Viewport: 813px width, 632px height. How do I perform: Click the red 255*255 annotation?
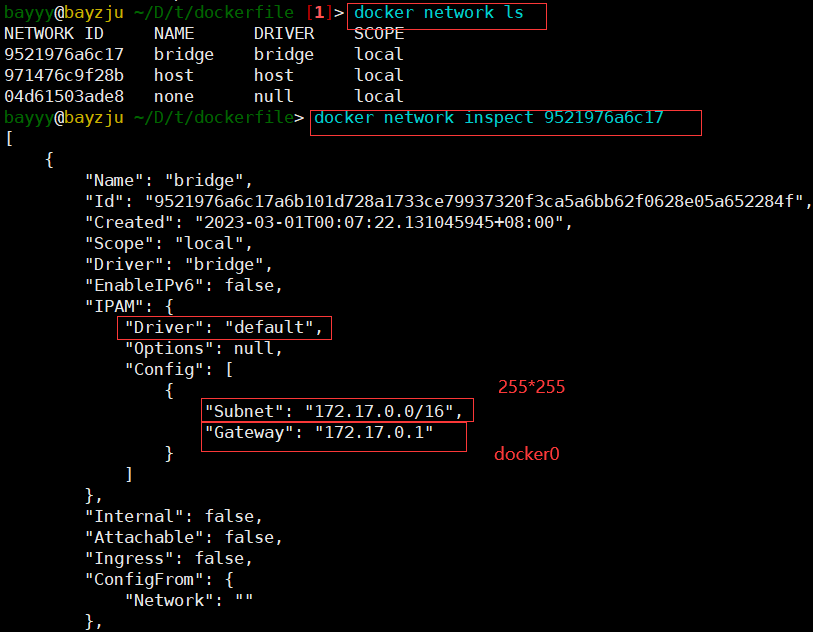coord(531,387)
